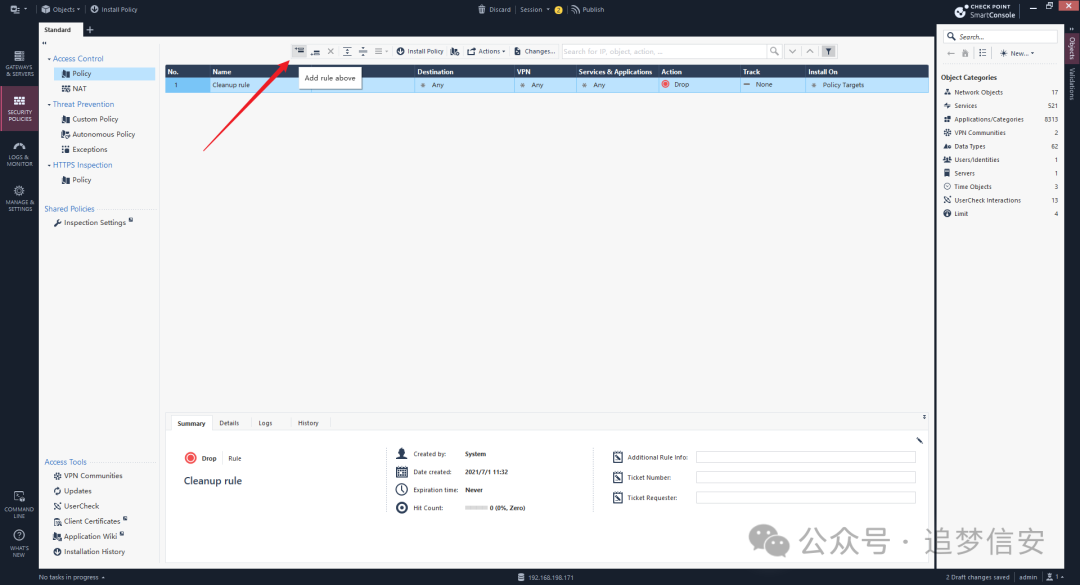Click the magnifier icon in rule search

tap(774, 52)
